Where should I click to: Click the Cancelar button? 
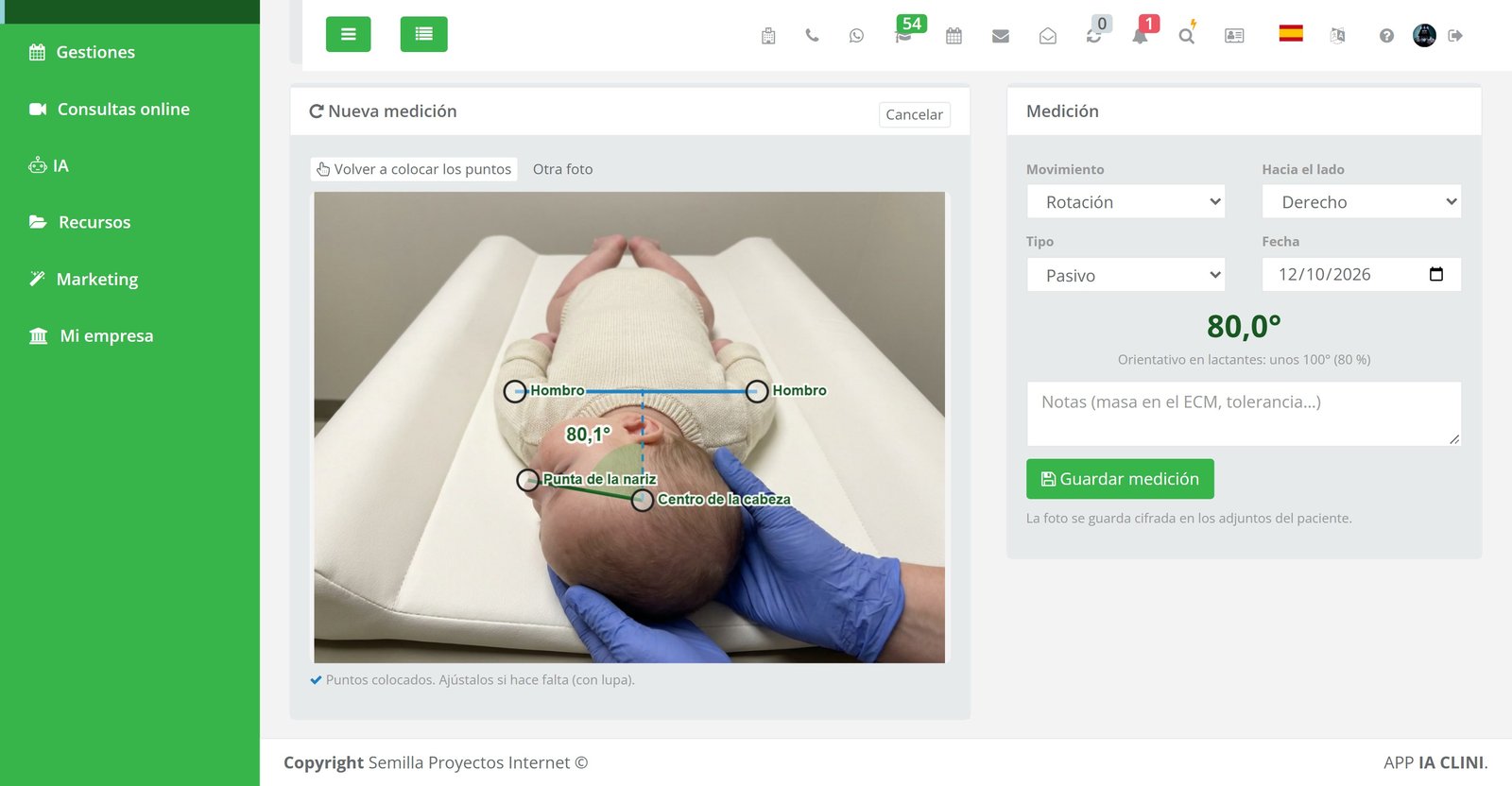tap(914, 114)
